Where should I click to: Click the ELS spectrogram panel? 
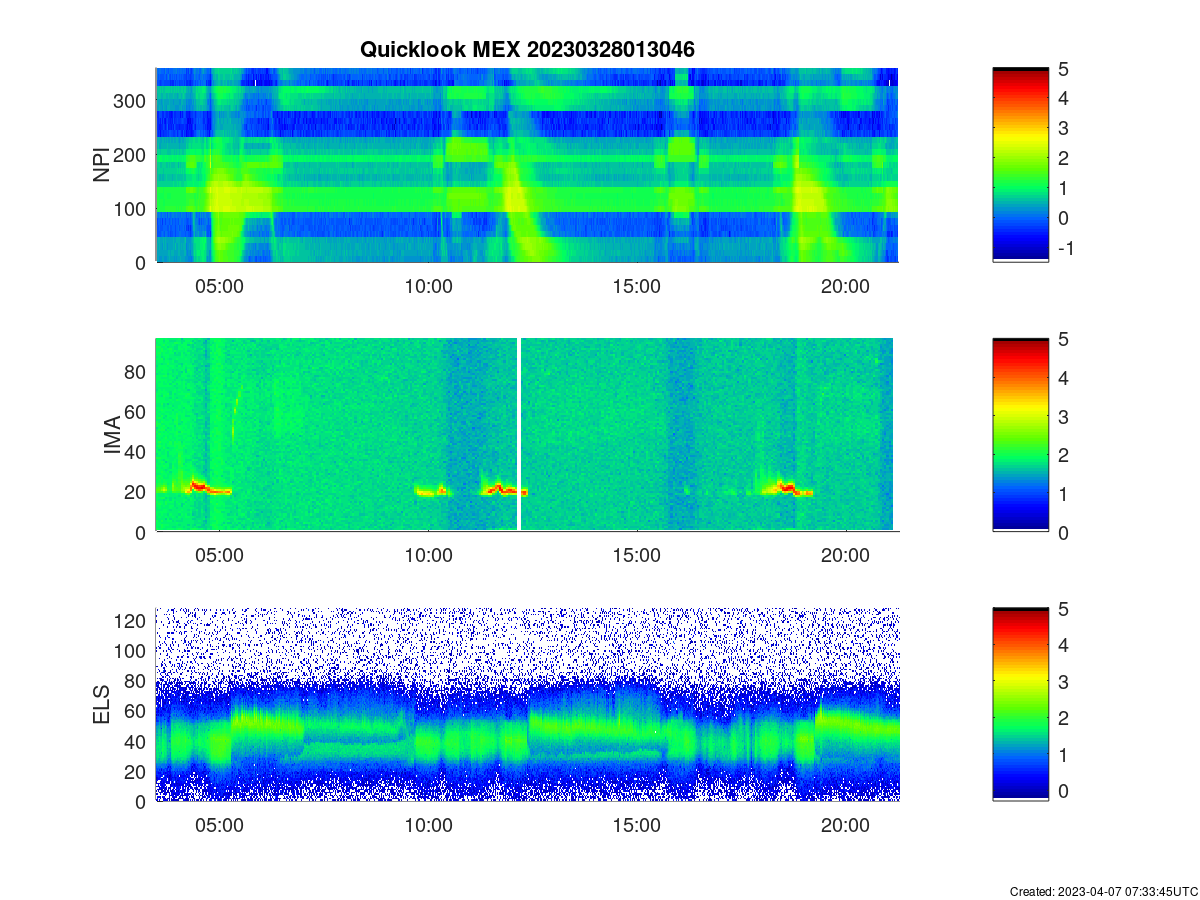tap(527, 704)
